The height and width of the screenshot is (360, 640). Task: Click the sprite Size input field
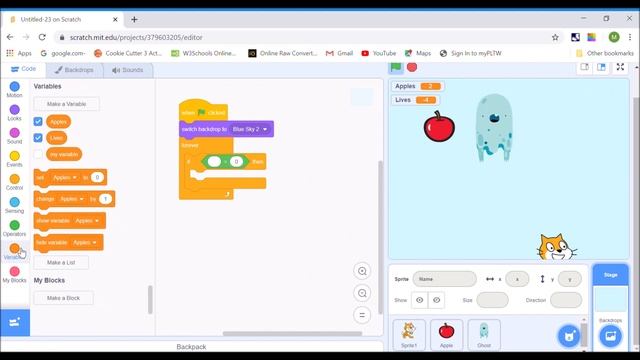click(x=492, y=300)
